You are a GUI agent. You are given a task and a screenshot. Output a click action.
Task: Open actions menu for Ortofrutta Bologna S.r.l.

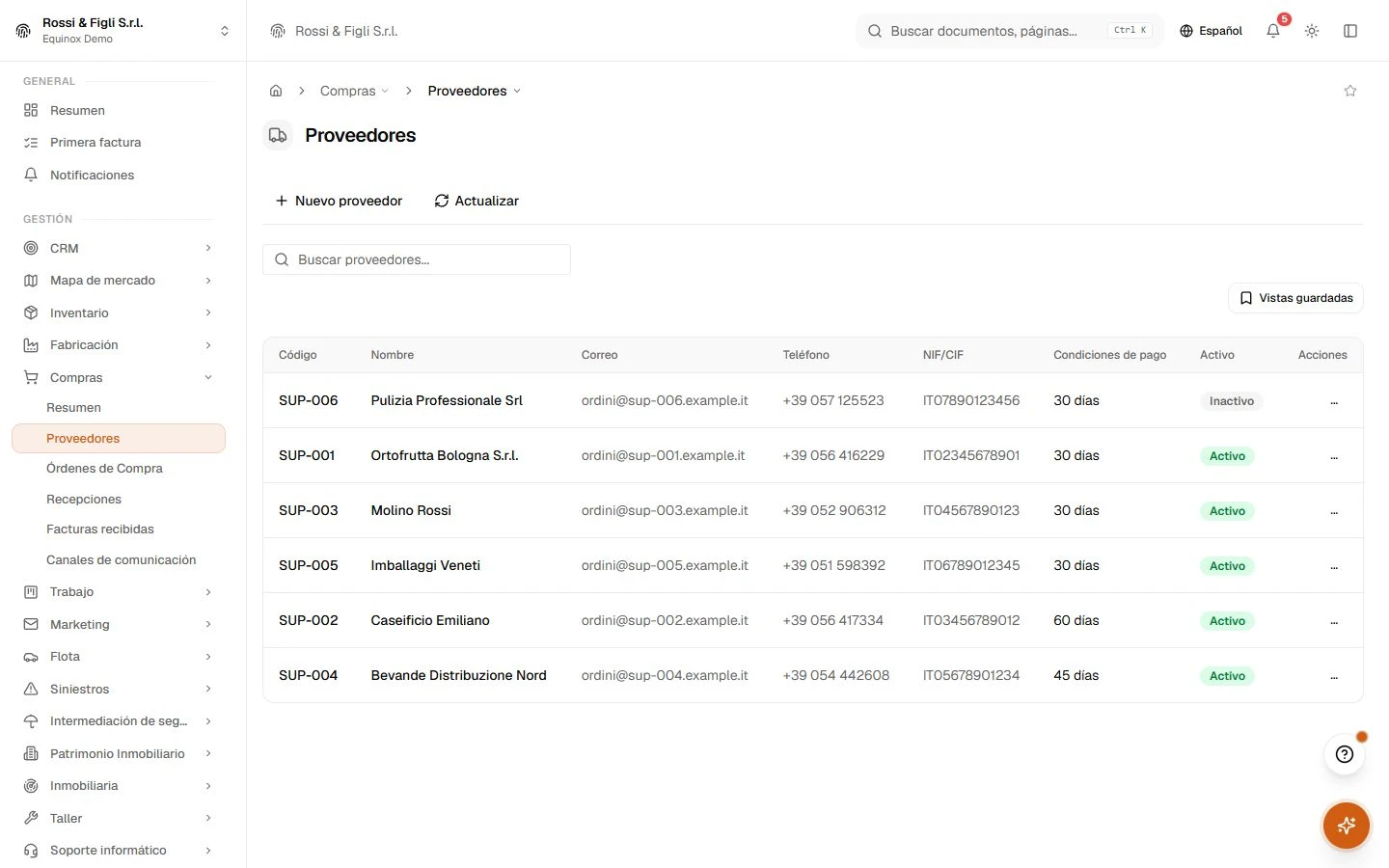[1334, 456]
